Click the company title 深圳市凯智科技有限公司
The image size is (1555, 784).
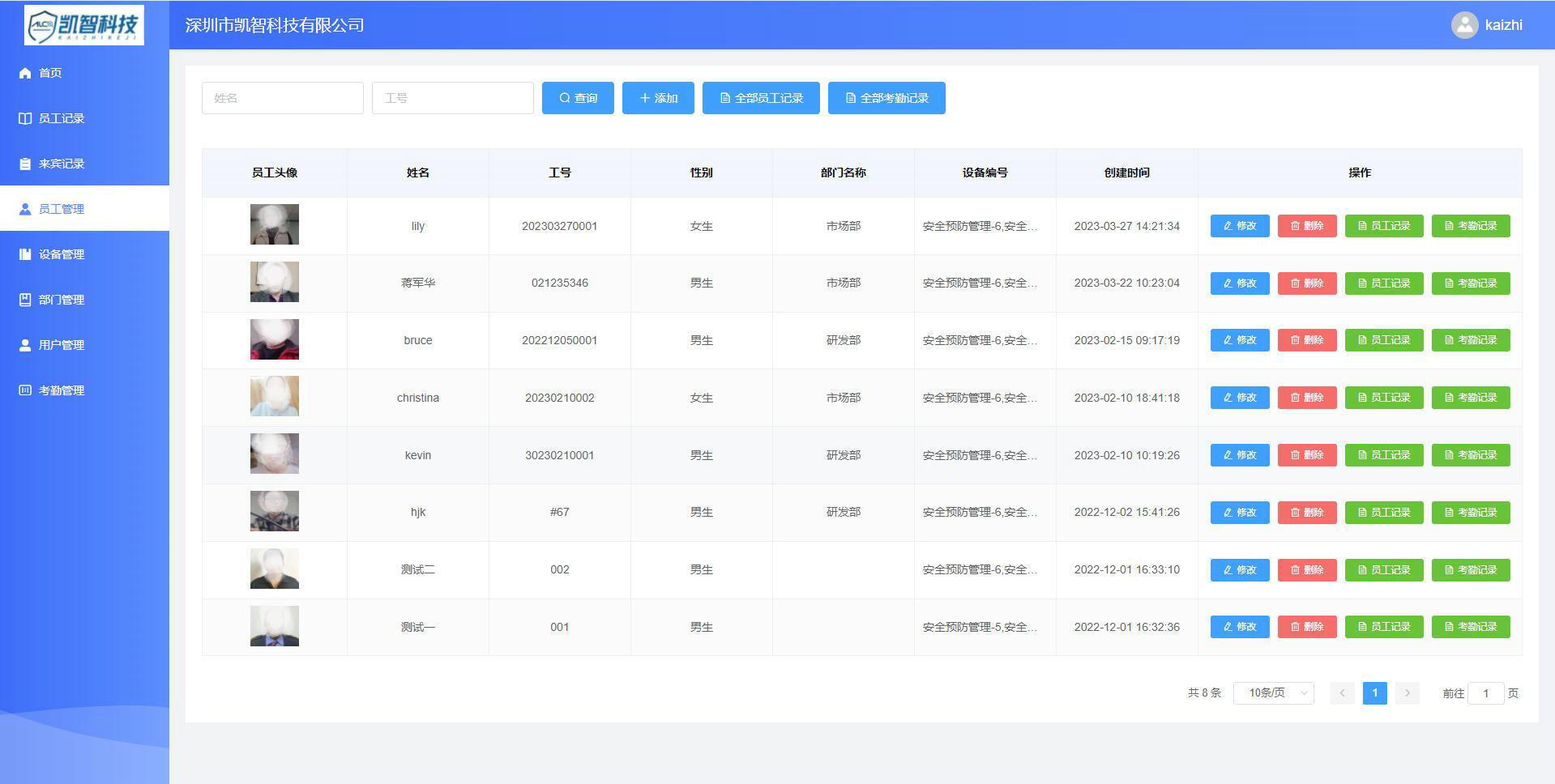point(275,25)
